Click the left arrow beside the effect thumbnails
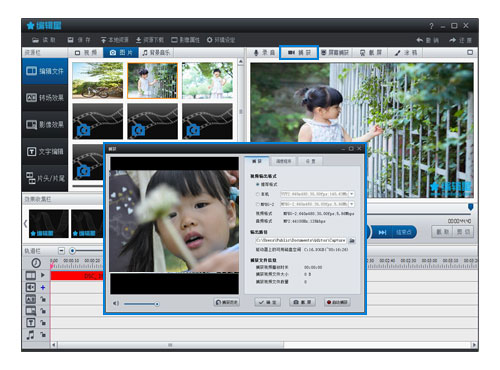The image size is (500, 370). 25,223
